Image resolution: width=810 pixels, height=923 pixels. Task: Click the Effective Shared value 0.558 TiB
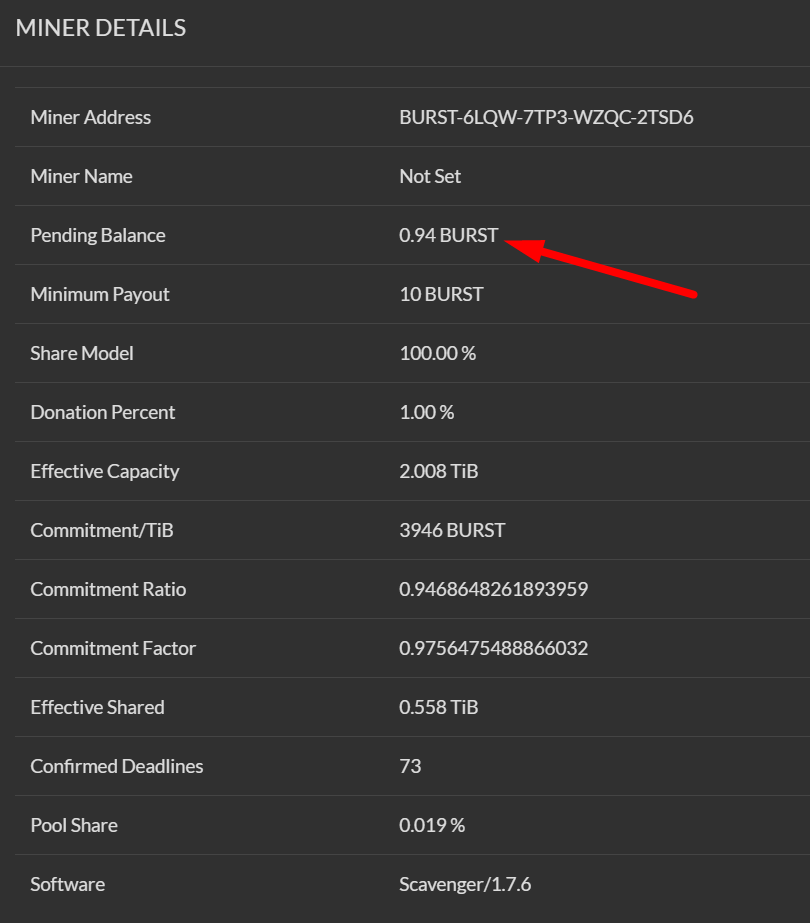click(439, 707)
